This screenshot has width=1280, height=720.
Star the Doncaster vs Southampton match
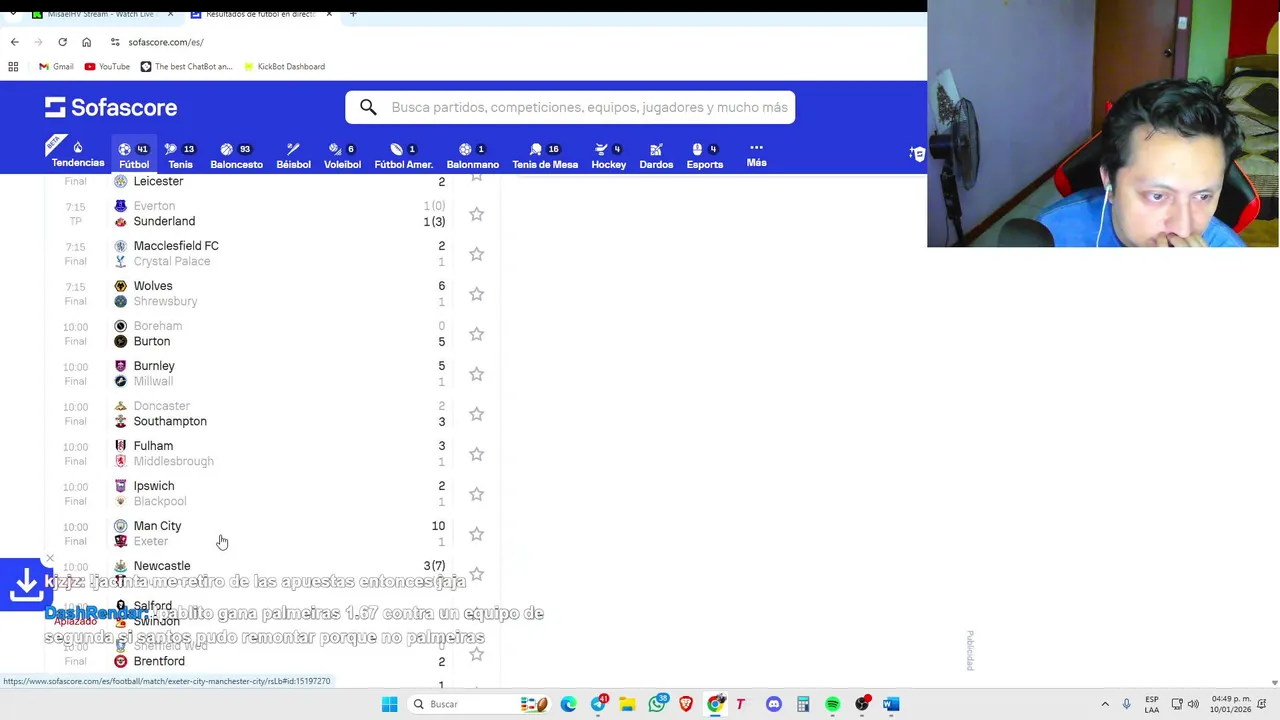click(476, 414)
